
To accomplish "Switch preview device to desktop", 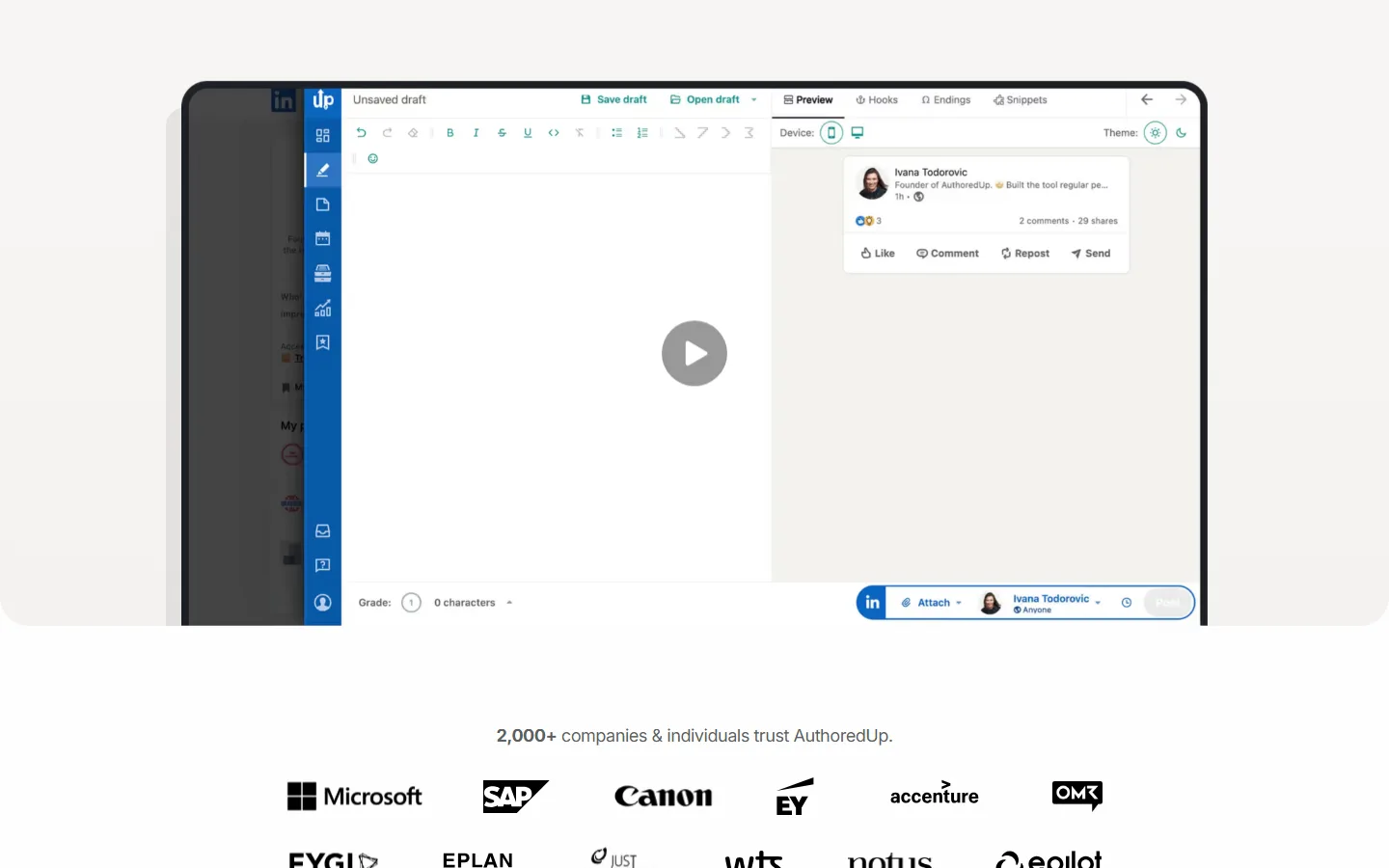I will (858, 133).
